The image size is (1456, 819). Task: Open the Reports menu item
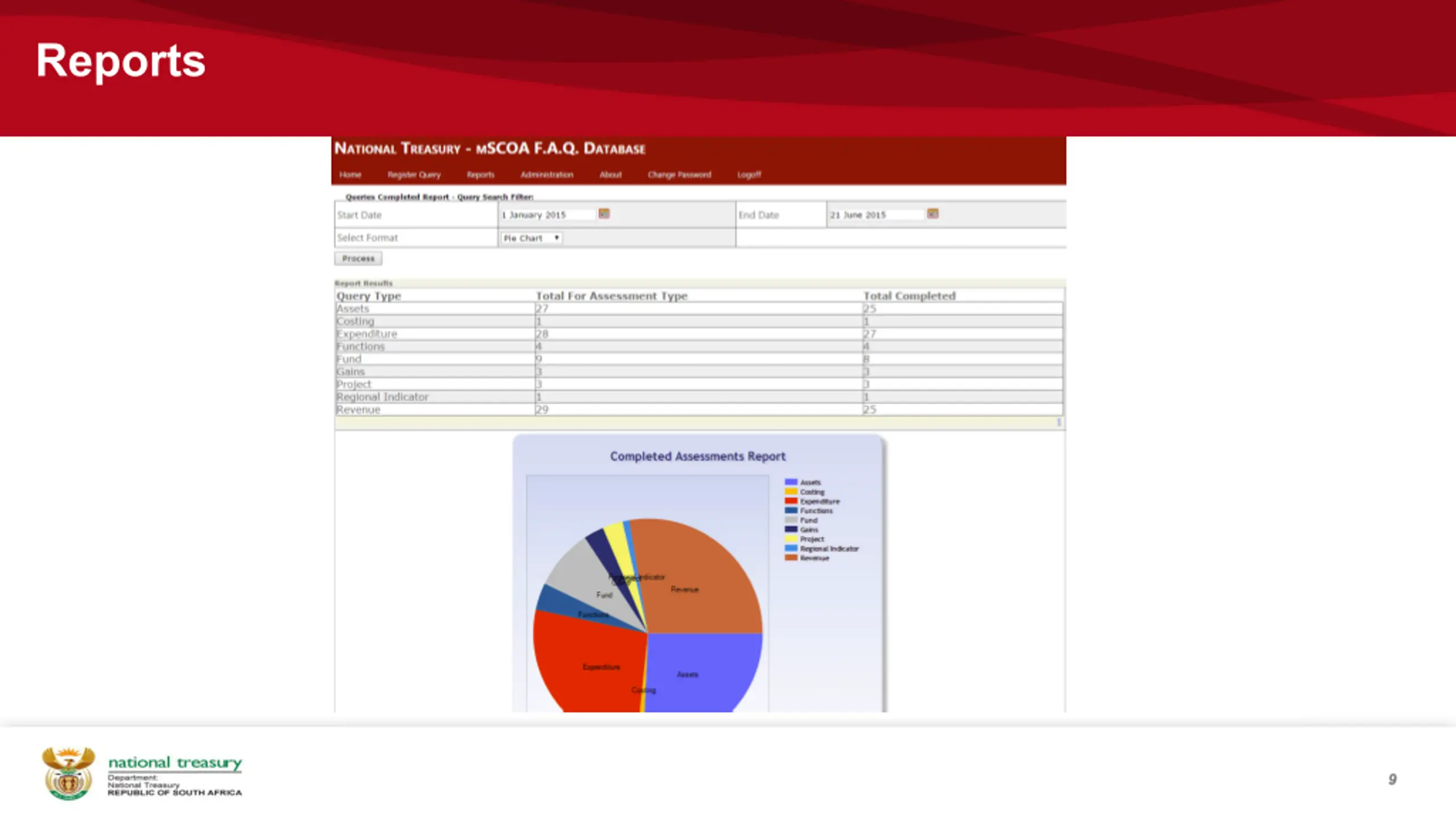(x=481, y=175)
